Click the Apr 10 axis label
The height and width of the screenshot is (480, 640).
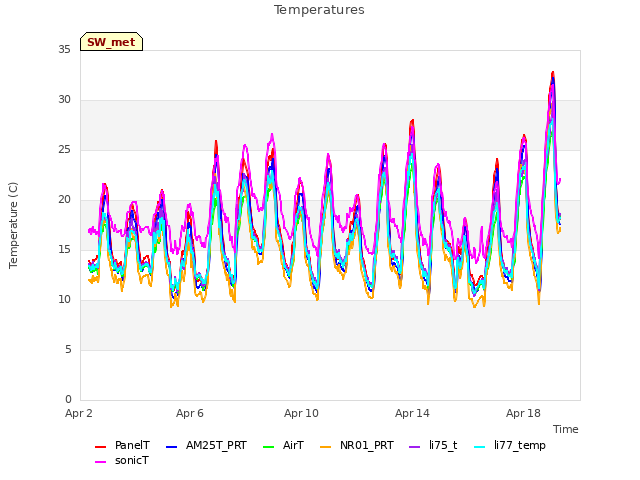301,413
